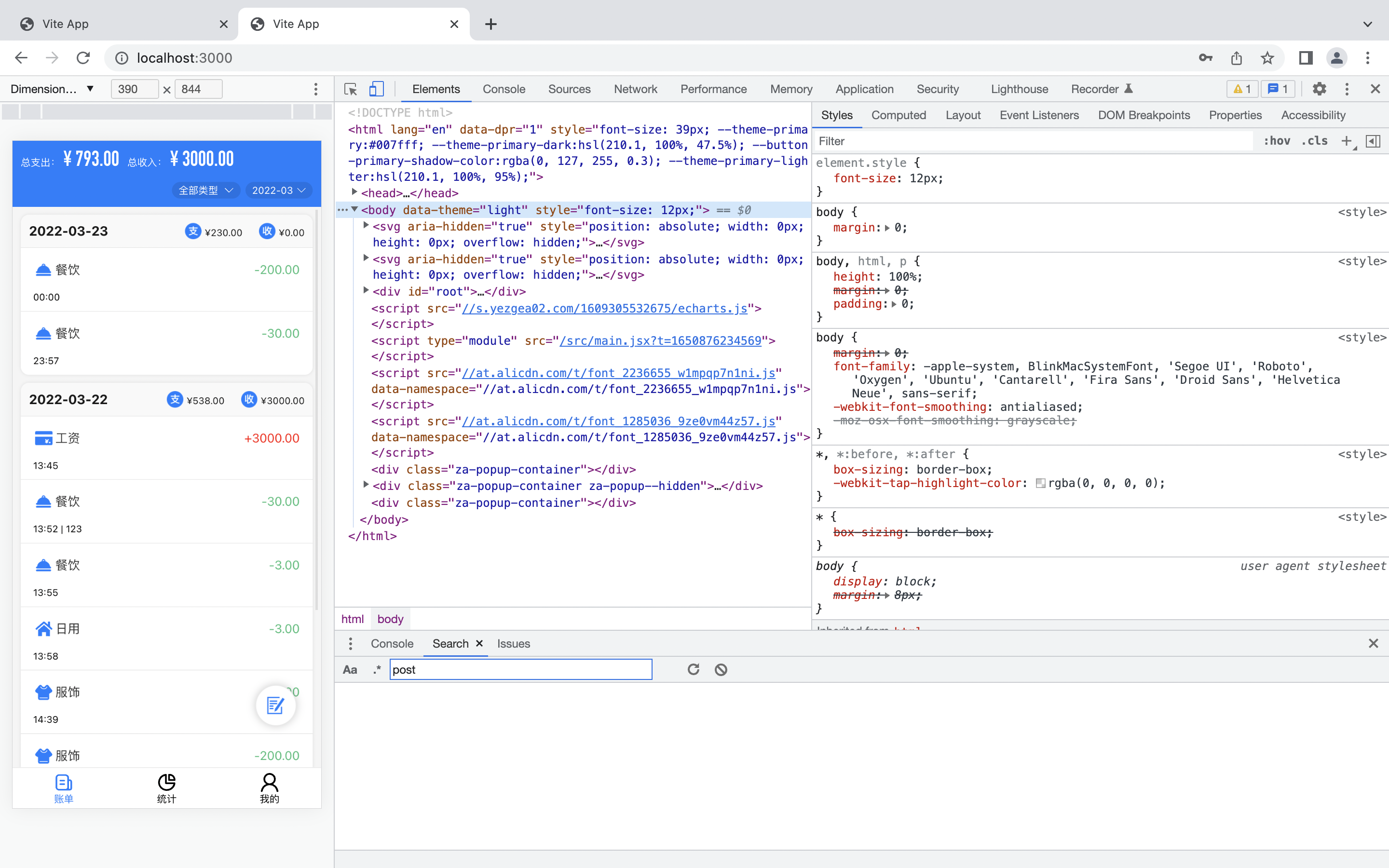Screen dimensions: 1389x868
Task: Click the 日用 category icon
Action: pyautogui.click(x=44, y=628)
